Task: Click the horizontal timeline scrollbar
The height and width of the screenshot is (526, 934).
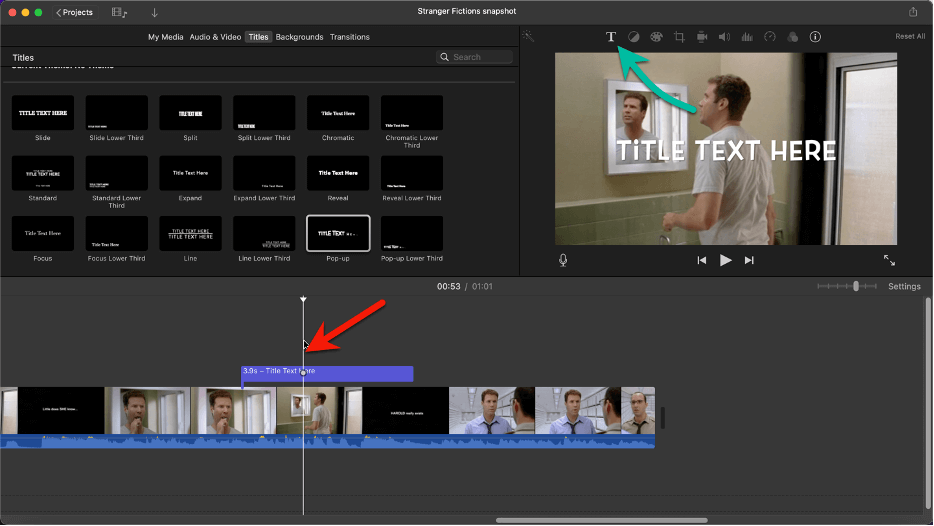Action: point(602,520)
